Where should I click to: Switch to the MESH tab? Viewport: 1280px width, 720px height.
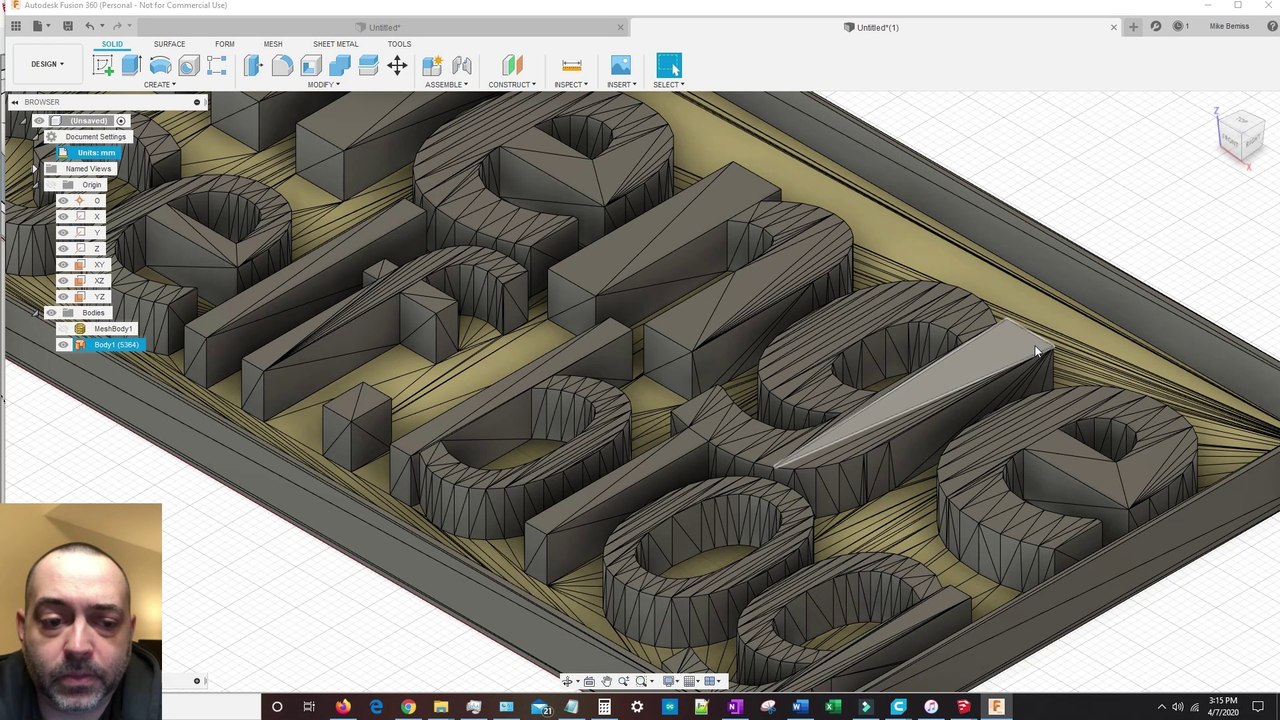point(273,44)
